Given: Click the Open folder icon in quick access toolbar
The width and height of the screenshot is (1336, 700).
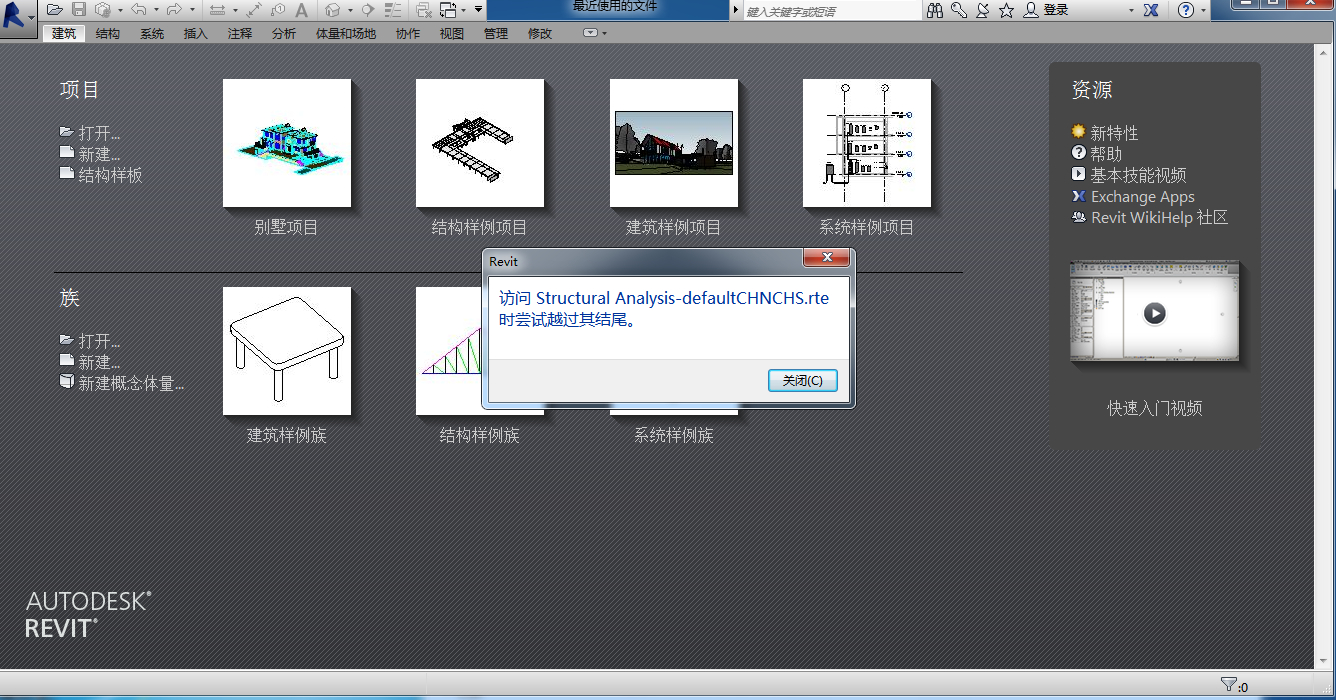Looking at the screenshot, I should 55,10.
